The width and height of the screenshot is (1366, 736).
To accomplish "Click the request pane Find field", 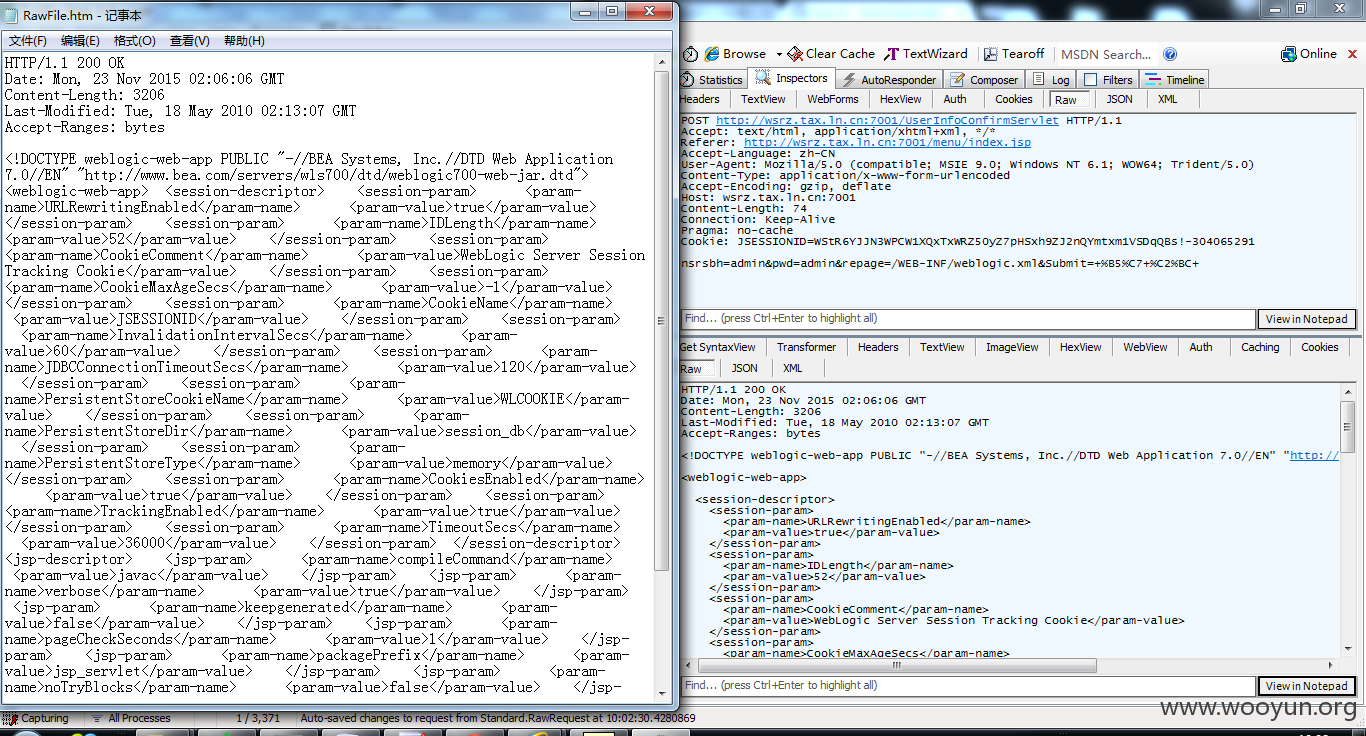I will click(x=967, y=319).
